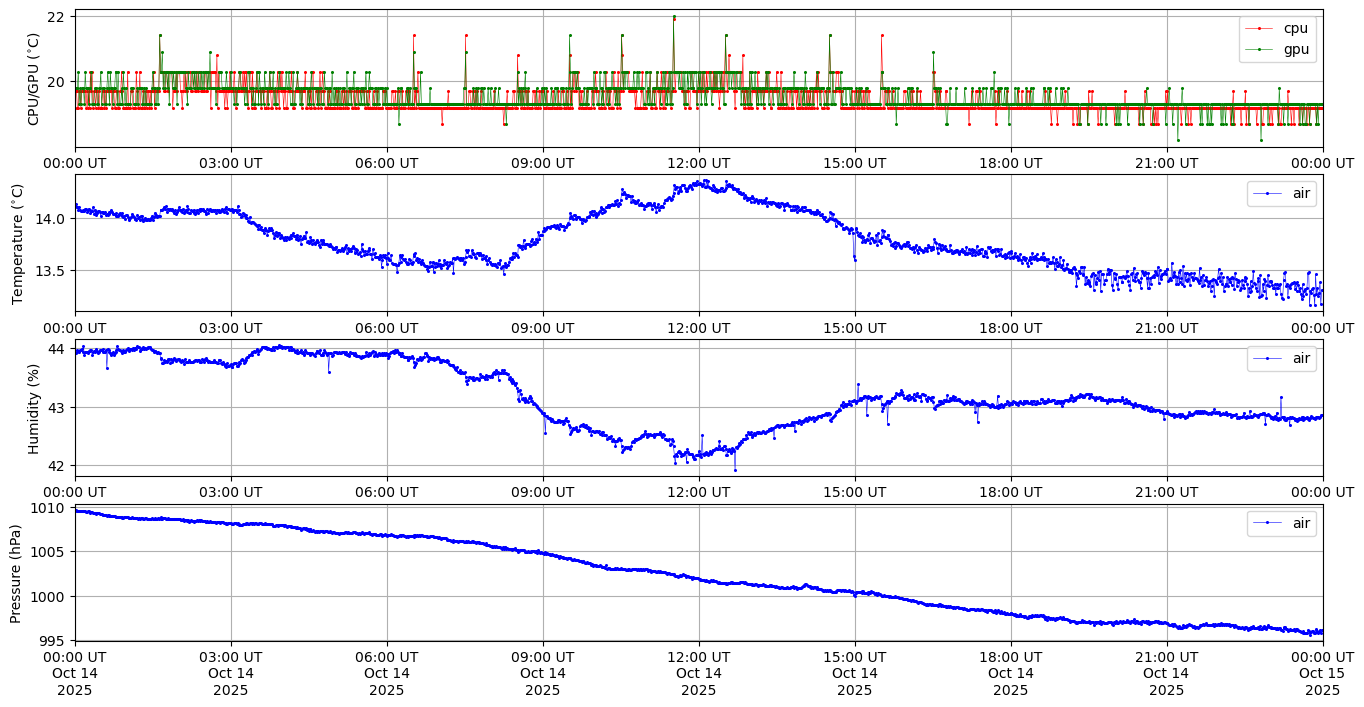This screenshot has height=707, width=1364.
Task: Select the Humidity (%) y-axis label
Action: [x=33, y=408]
